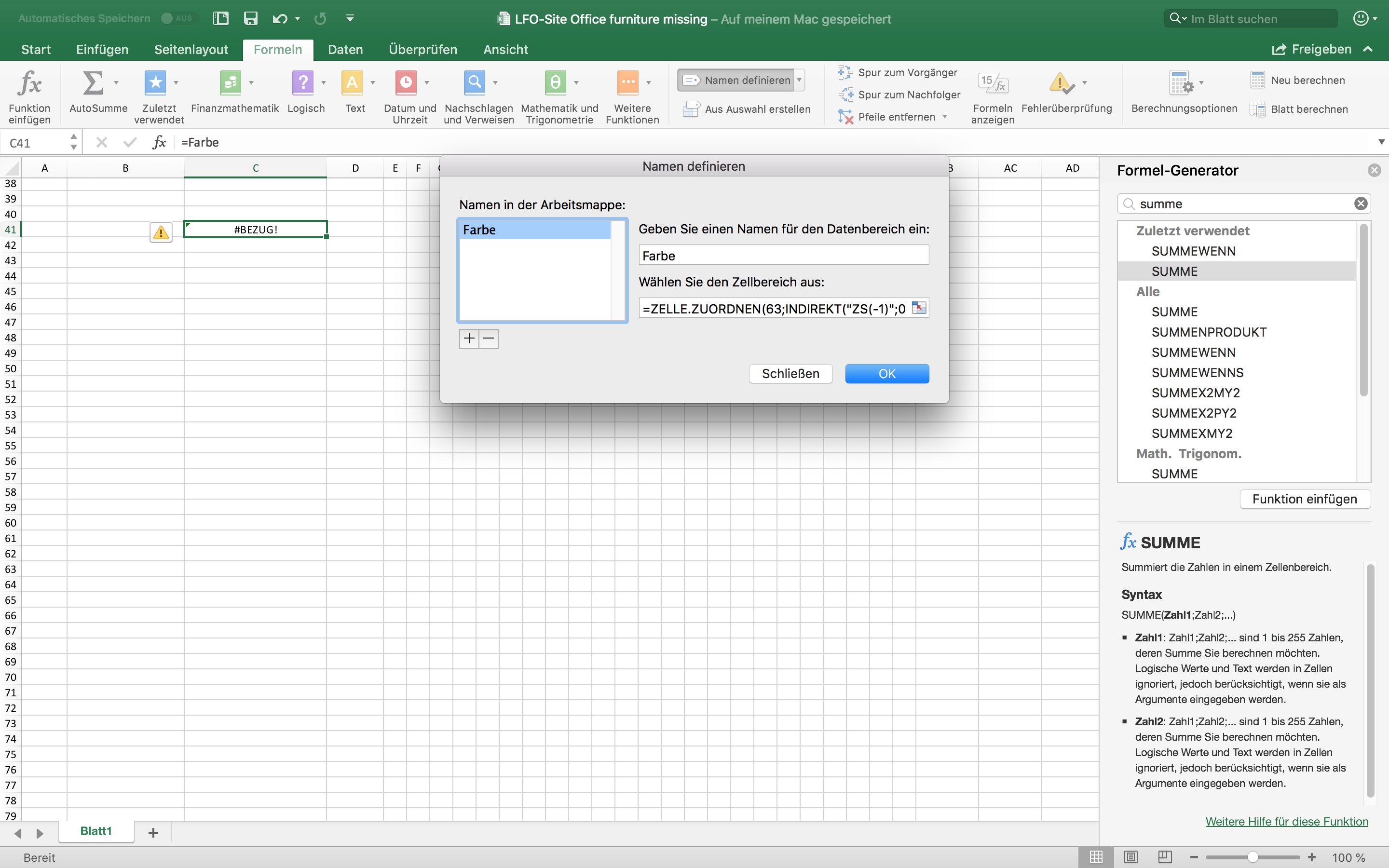The width and height of the screenshot is (1389, 868).
Task: Open the Funktion einfügen fx icon
Action: click(29, 84)
